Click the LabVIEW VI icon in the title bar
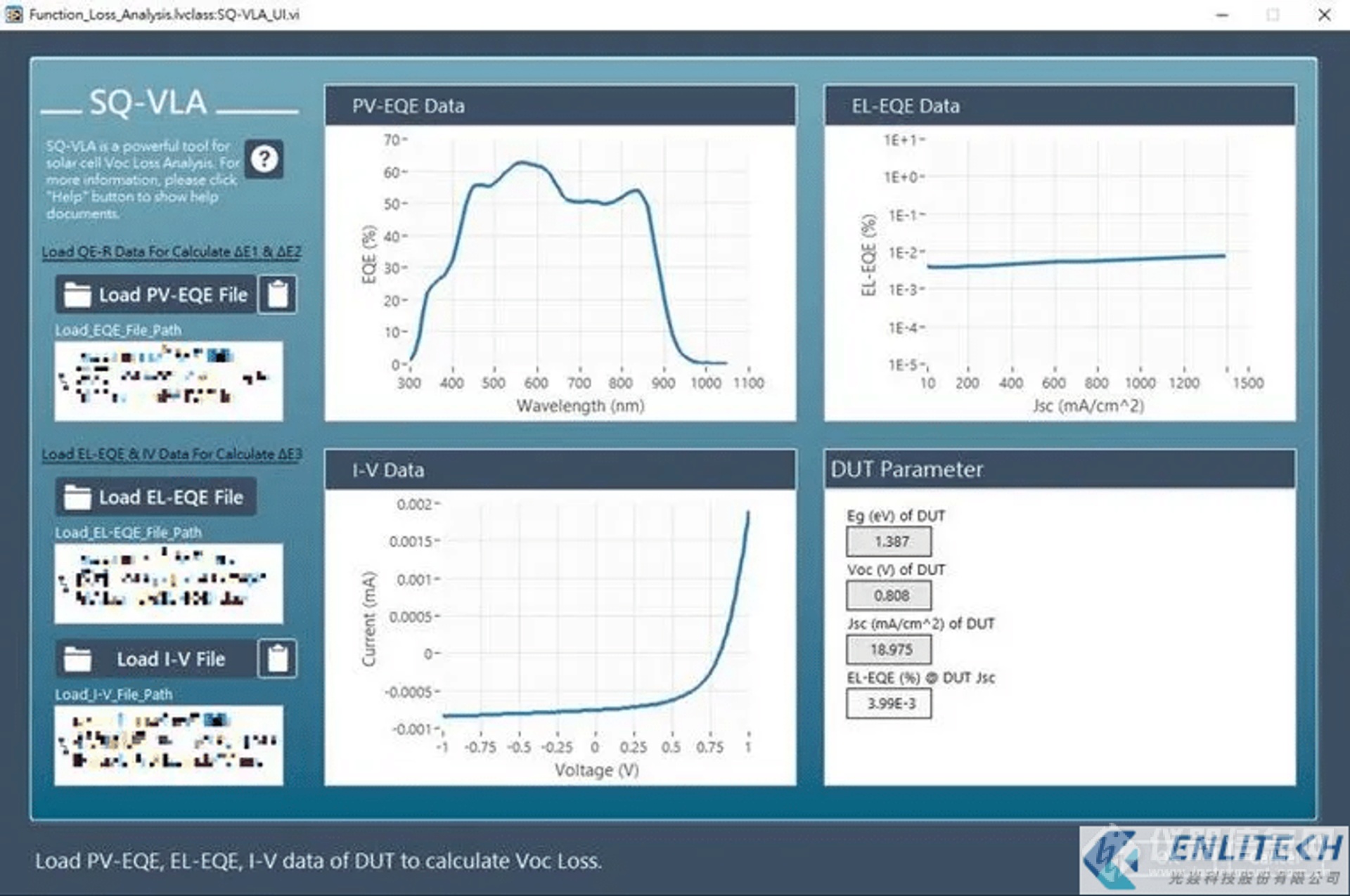This screenshot has height=896, width=1350. coord(13,14)
